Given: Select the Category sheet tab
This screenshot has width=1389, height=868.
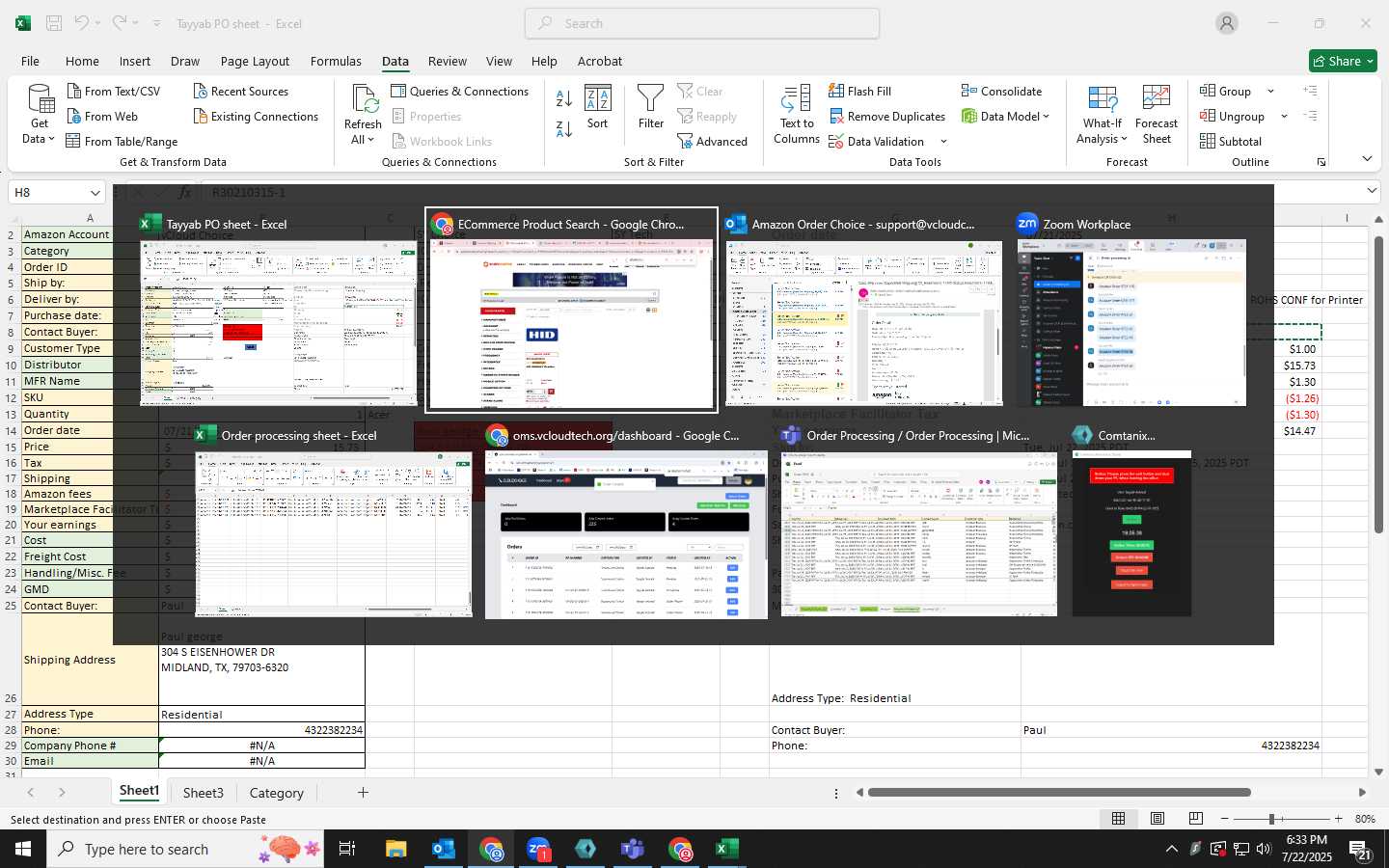Looking at the screenshot, I should [x=277, y=793].
